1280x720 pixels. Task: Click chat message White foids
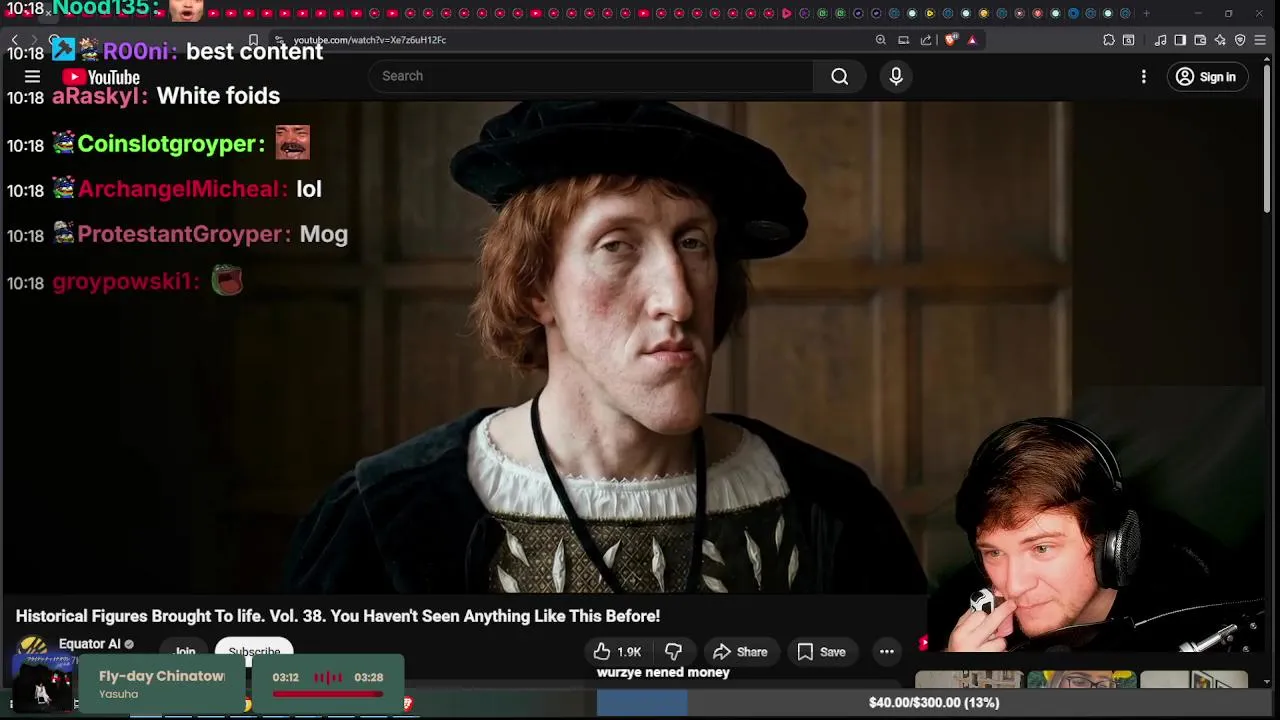(218, 96)
